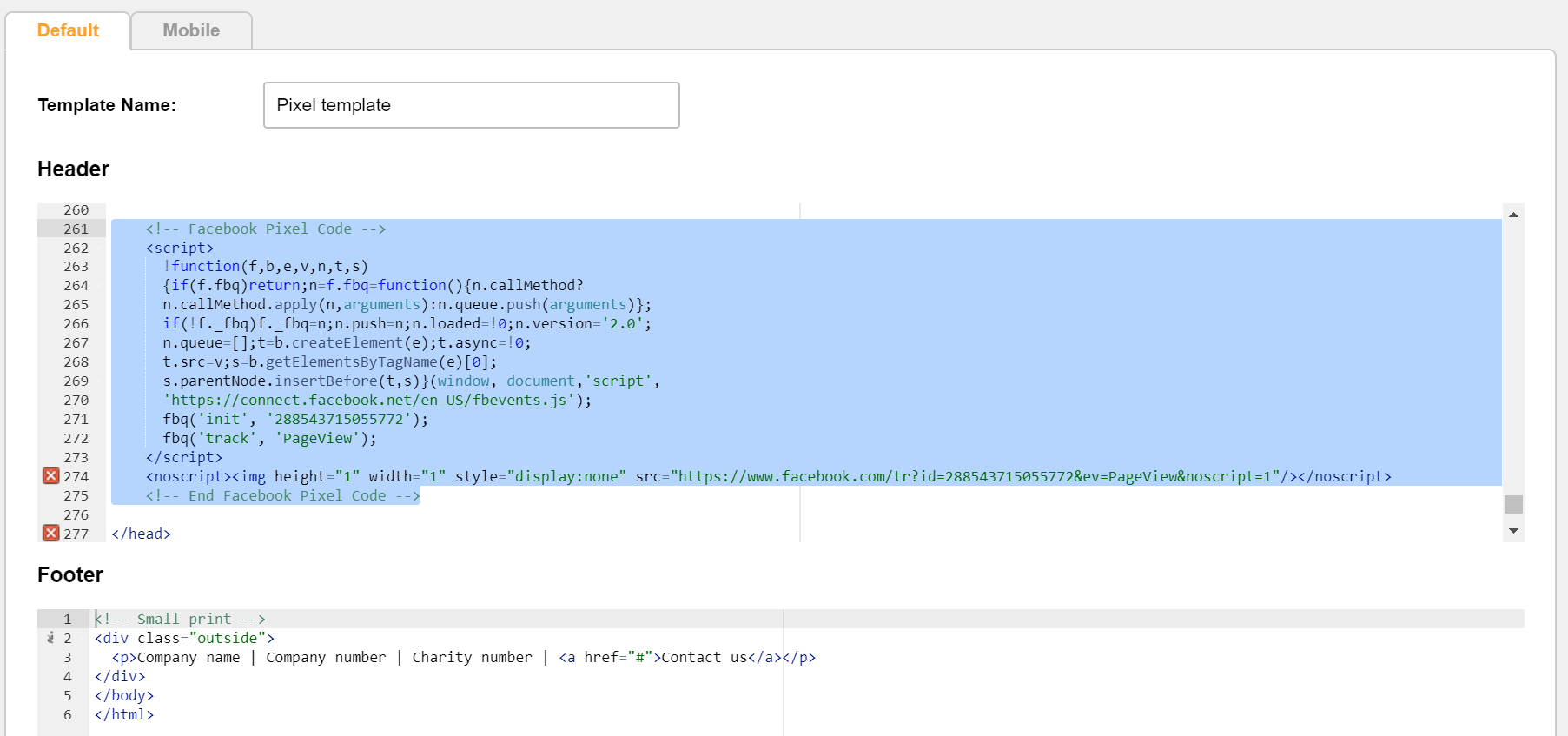Click line number 276 in the Header gutter

(x=76, y=515)
